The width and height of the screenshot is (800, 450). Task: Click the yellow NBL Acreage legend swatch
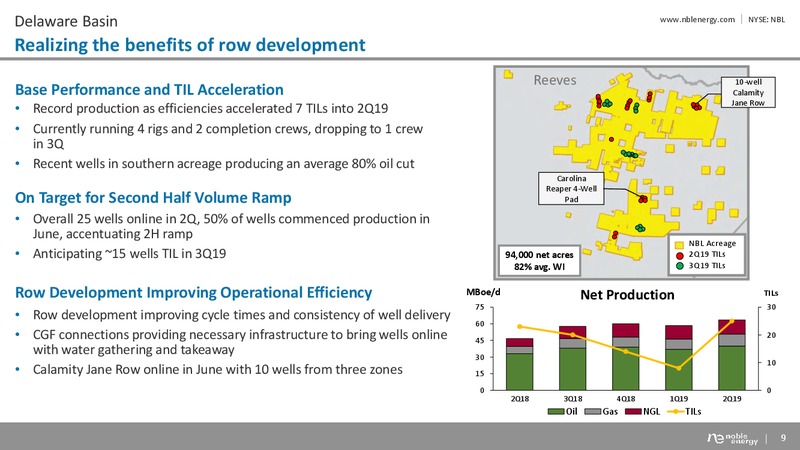679,244
